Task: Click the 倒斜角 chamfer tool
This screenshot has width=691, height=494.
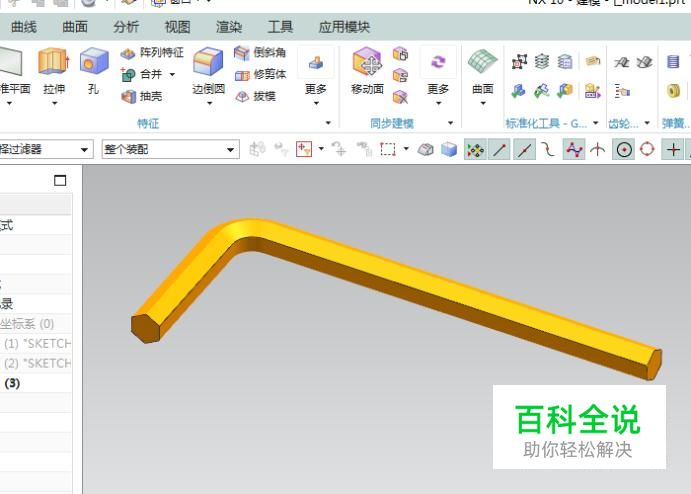Action: pyautogui.click(x=260, y=53)
